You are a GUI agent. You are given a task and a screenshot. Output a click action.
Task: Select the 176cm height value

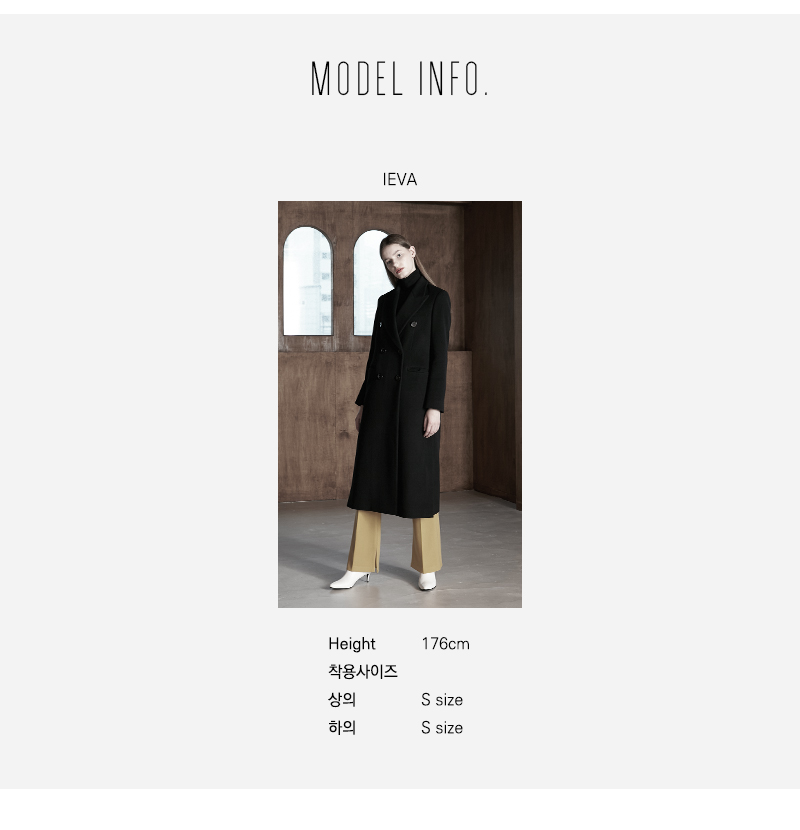[445, 644]
